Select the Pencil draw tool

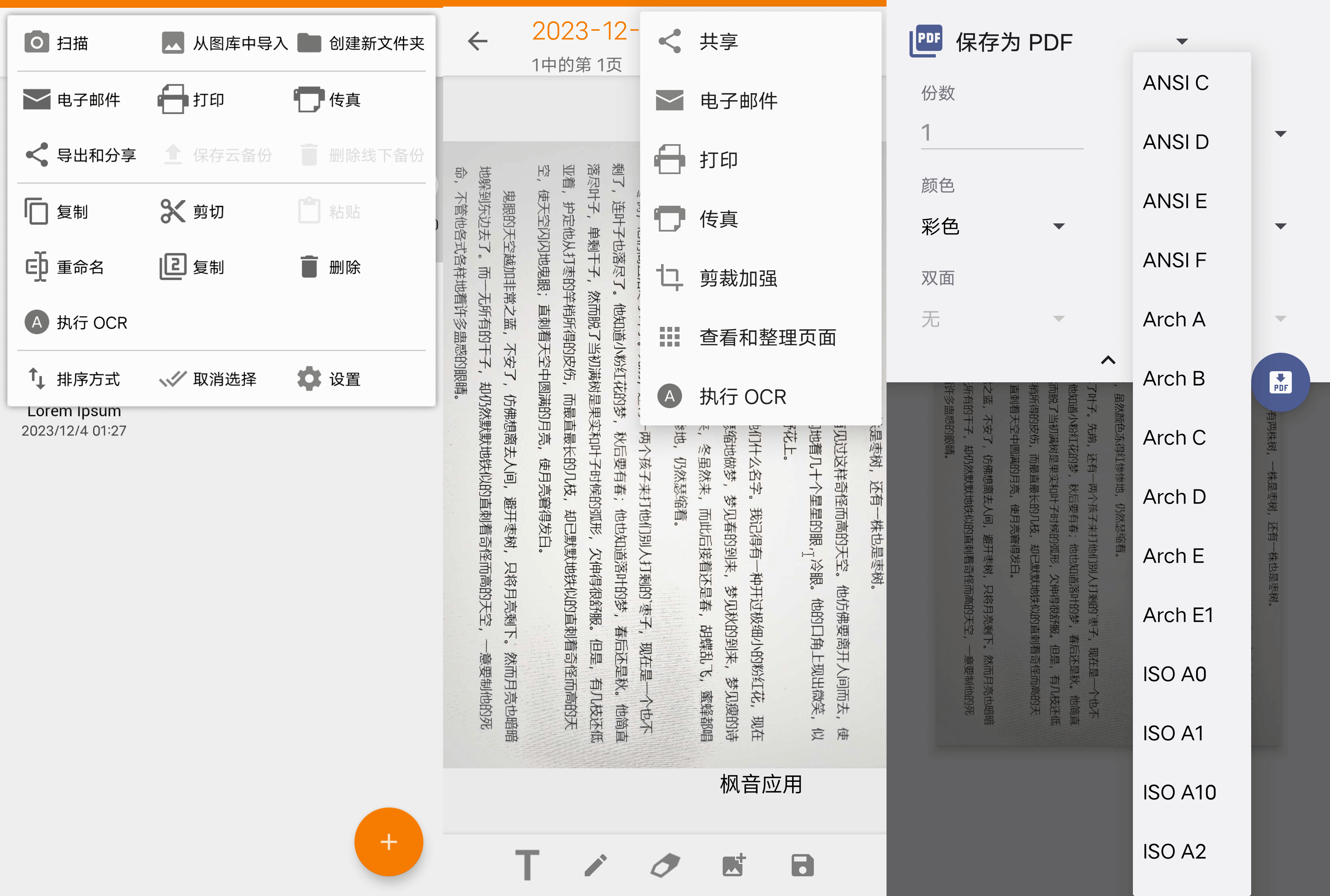(595, 865)
